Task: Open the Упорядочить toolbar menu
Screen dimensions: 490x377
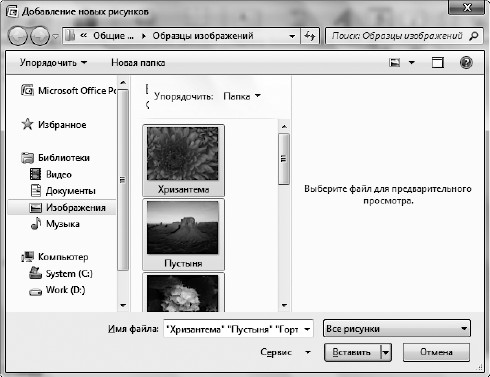Action: (x=53, y=63)
